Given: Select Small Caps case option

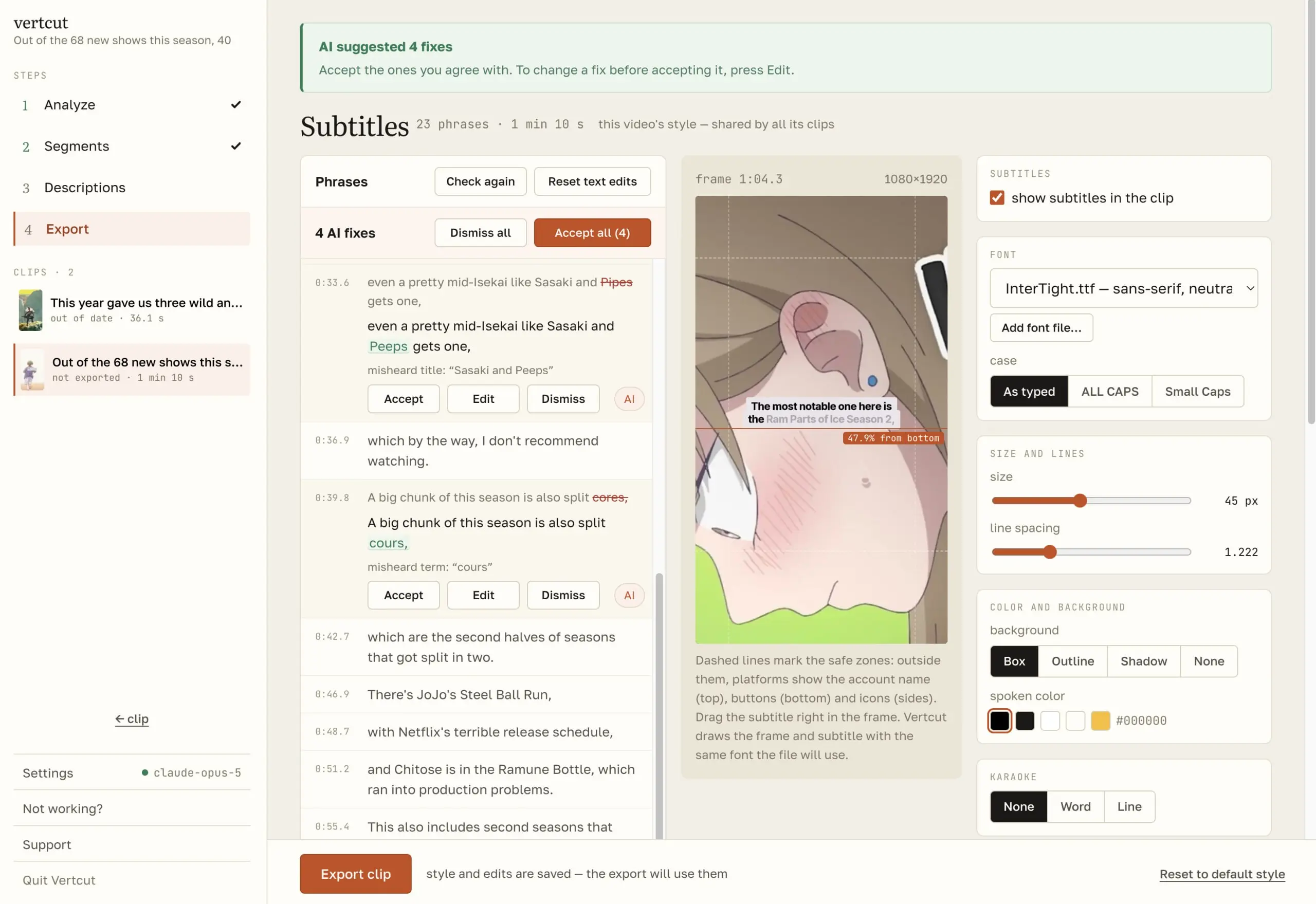Looking at the screenshot, I should [1197, 392].
